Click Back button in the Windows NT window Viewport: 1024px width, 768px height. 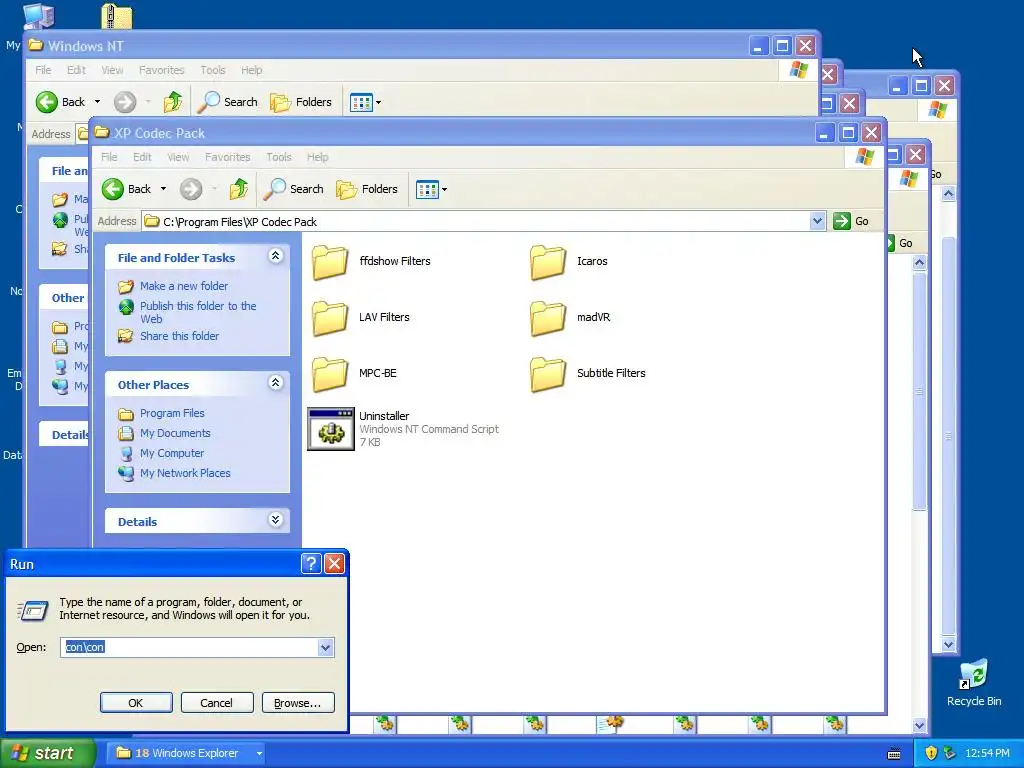click(61, 102)
